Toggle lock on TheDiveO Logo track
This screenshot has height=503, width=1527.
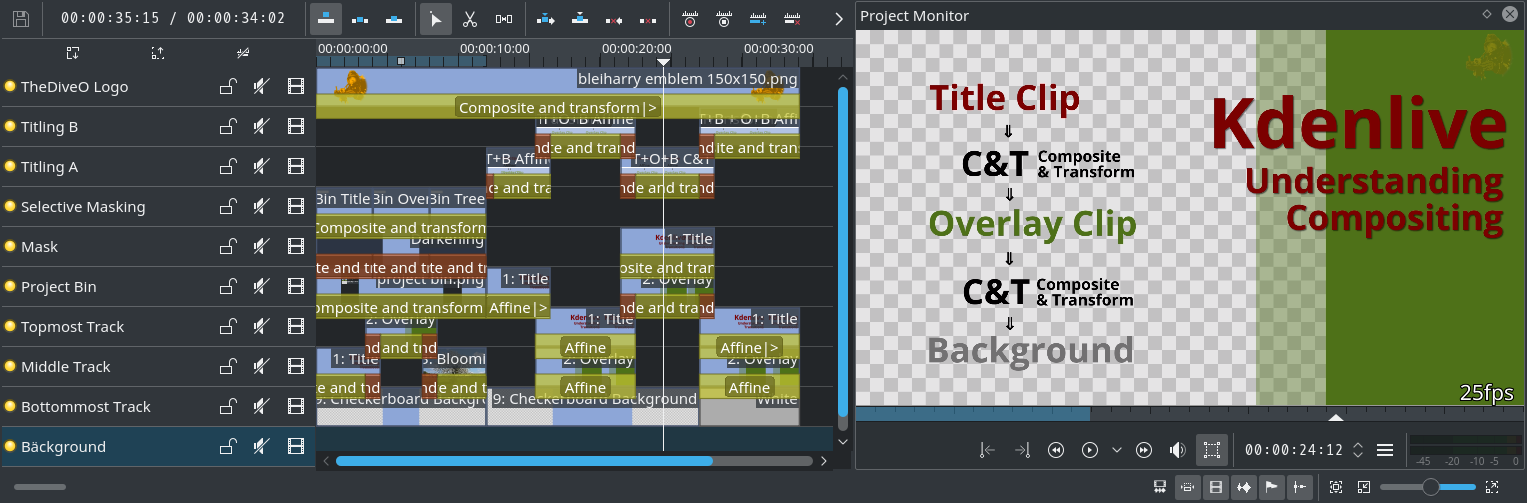(228, 86)
